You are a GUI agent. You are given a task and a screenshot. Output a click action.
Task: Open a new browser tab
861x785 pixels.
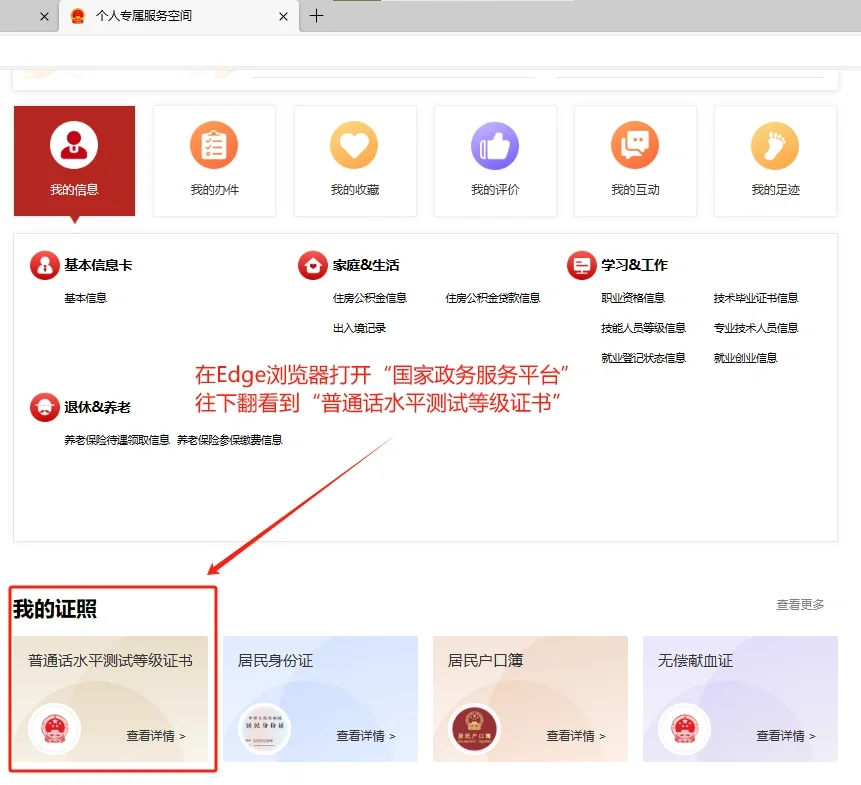pyautogui.click(x=316, y=16)
